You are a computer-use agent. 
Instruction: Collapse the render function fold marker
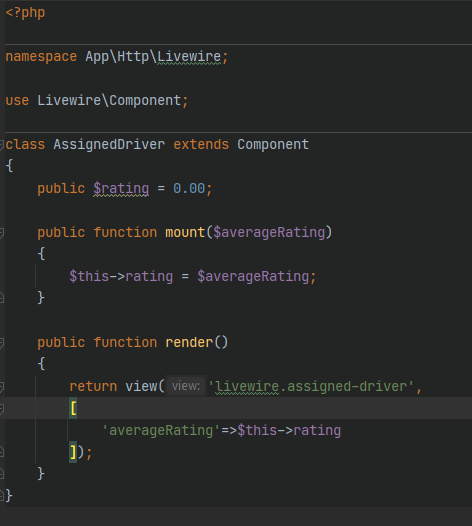coord(1,343)
